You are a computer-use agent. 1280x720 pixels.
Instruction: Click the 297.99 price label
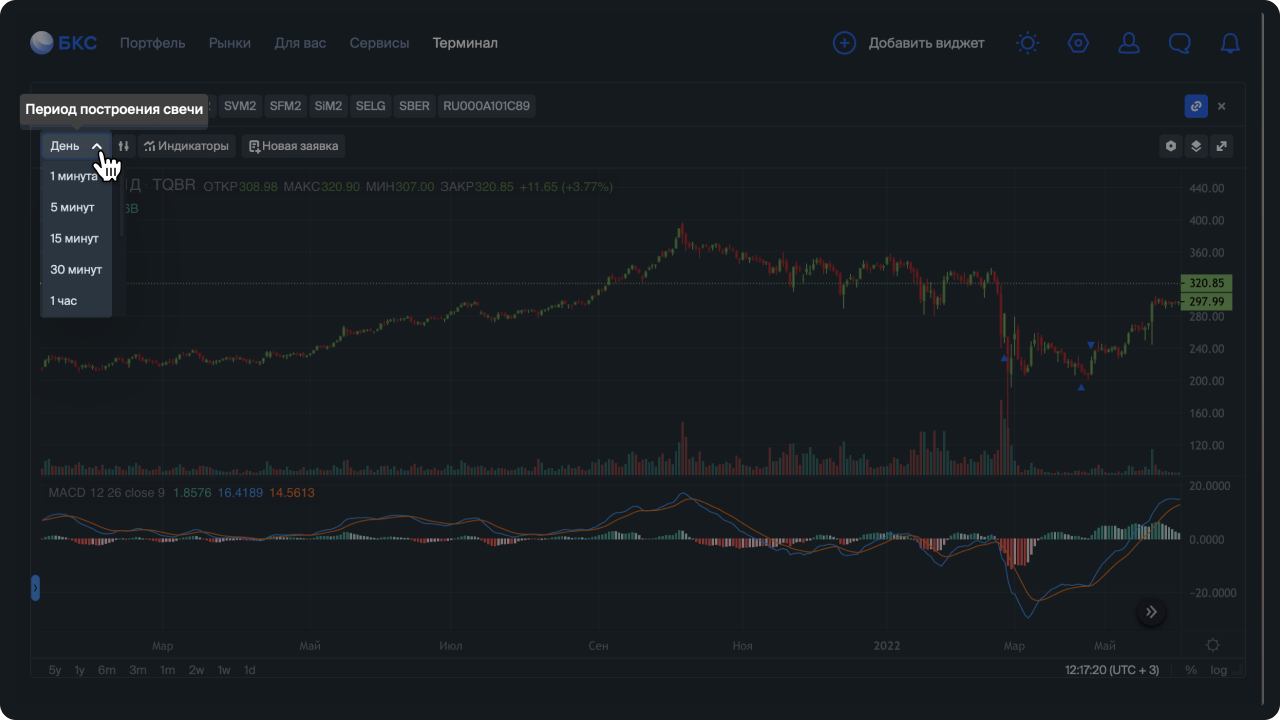[1207, 301]
